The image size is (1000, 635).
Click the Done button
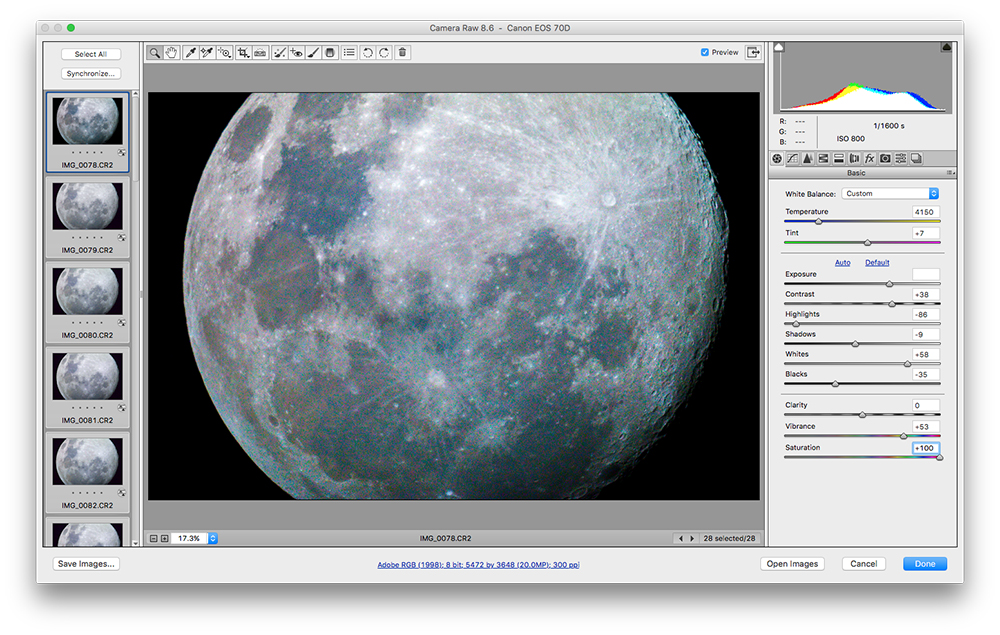coord(925,564)
